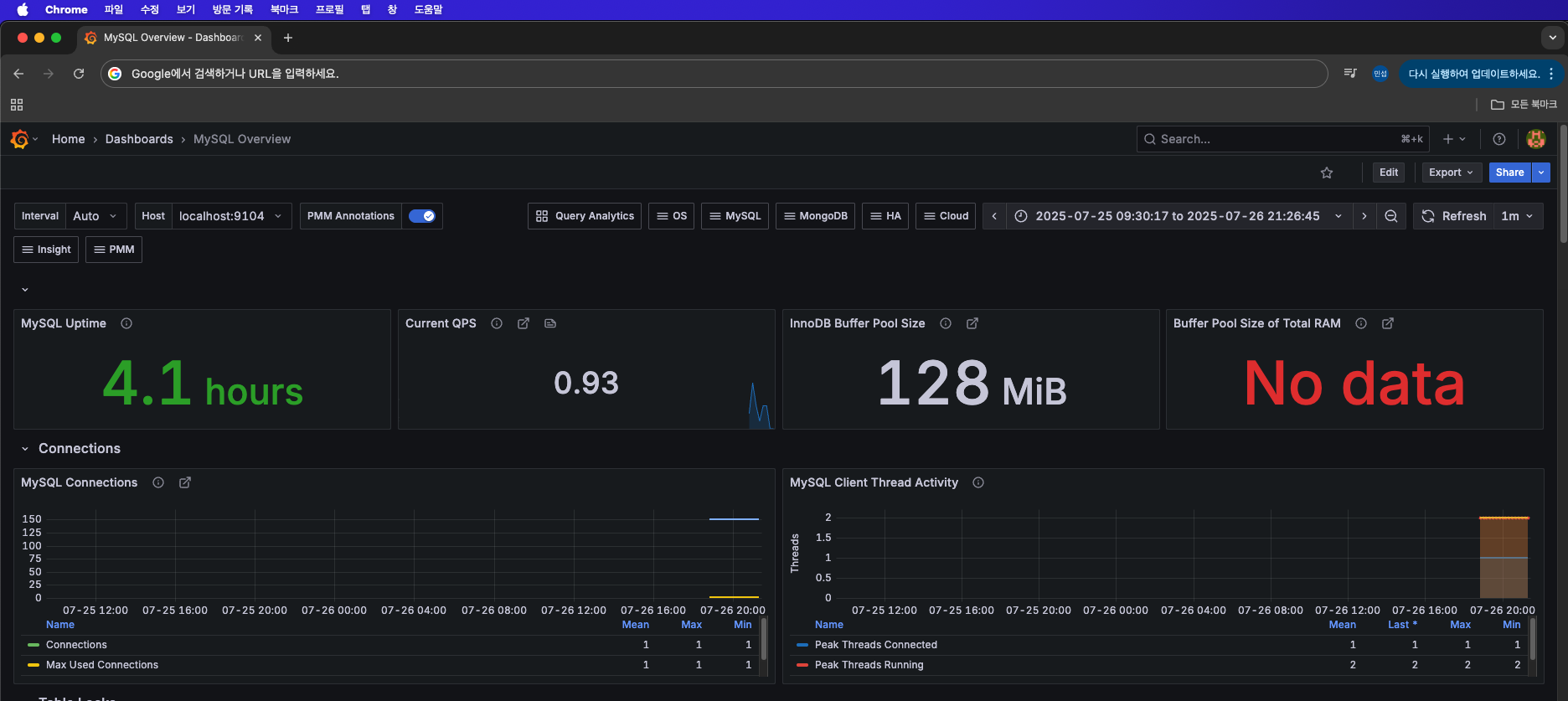Toggle Max Used Connections series in legend

click(102, 665)
